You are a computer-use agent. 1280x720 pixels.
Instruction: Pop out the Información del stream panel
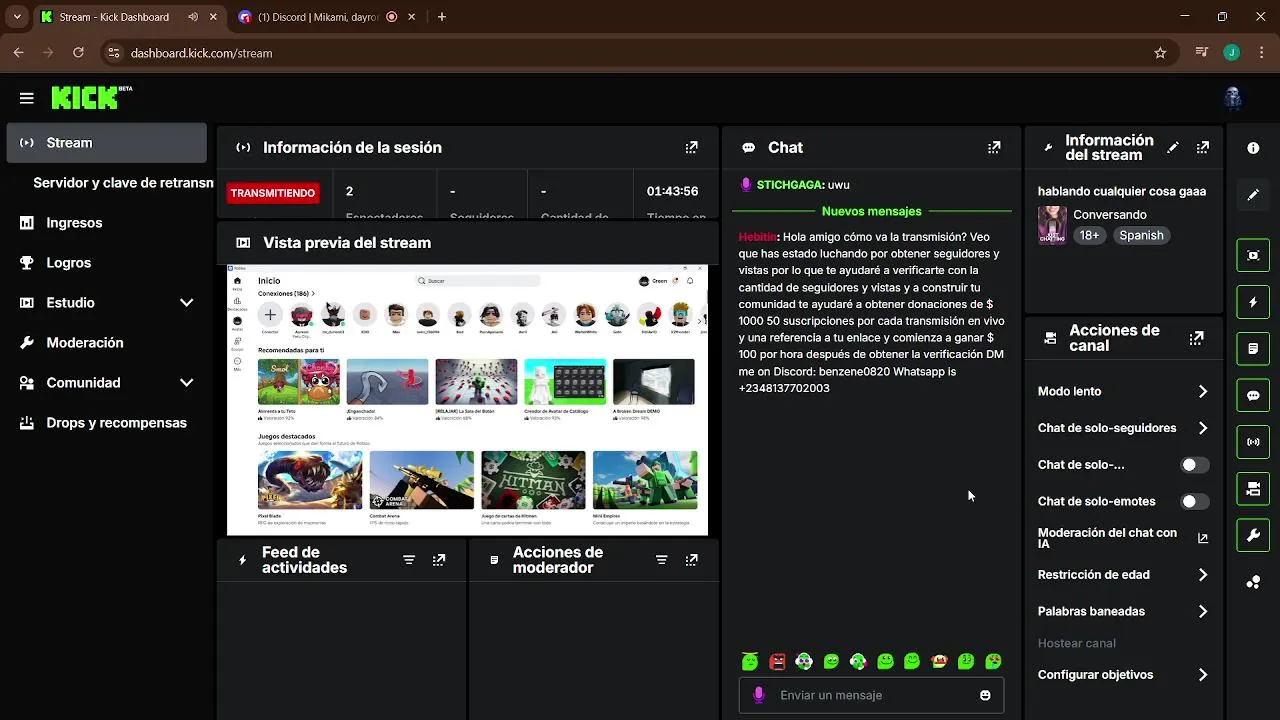[1203, 147]
